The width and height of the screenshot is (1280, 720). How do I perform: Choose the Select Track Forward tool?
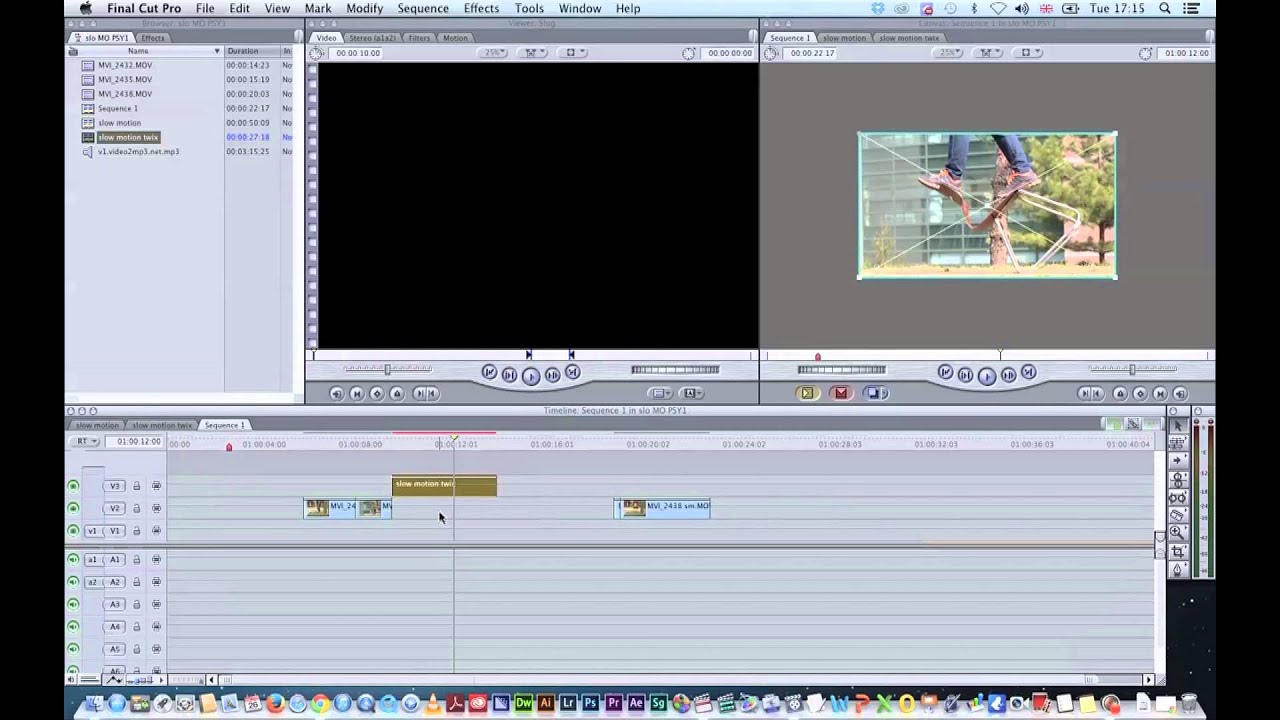click(x=1178, y=461)
